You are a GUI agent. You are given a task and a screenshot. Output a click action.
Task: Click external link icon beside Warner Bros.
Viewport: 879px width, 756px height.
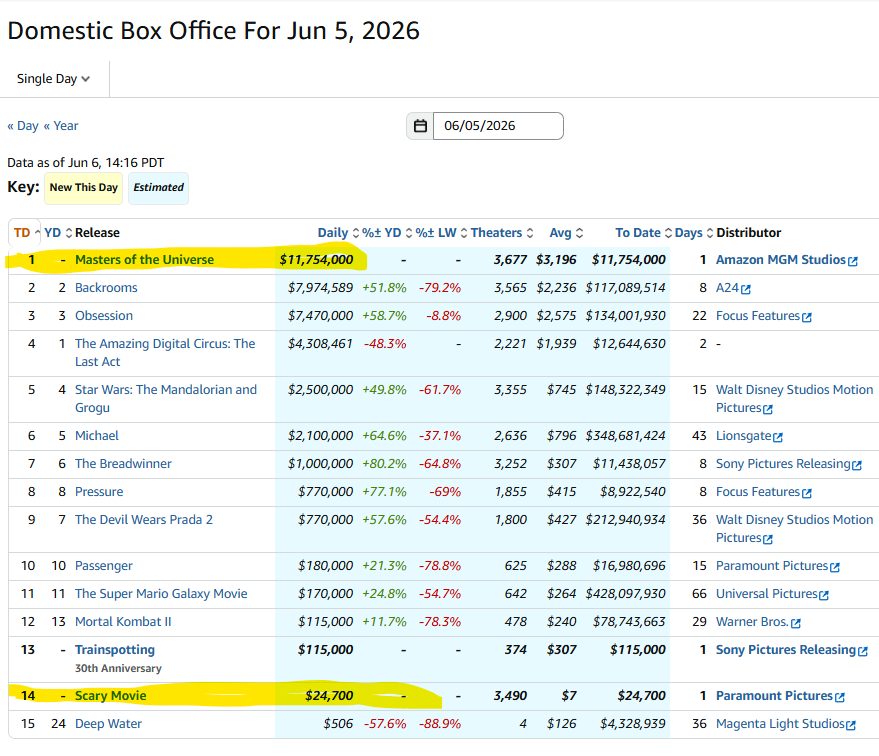pos(795,623)
